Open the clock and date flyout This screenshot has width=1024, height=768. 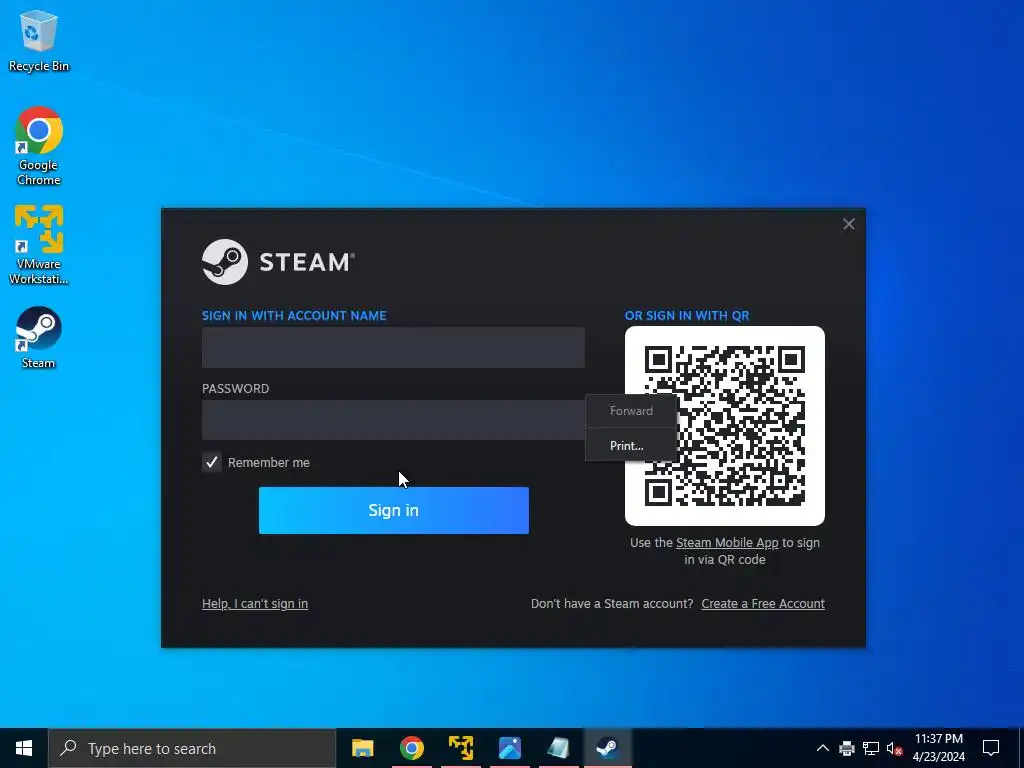coord(938,748)
